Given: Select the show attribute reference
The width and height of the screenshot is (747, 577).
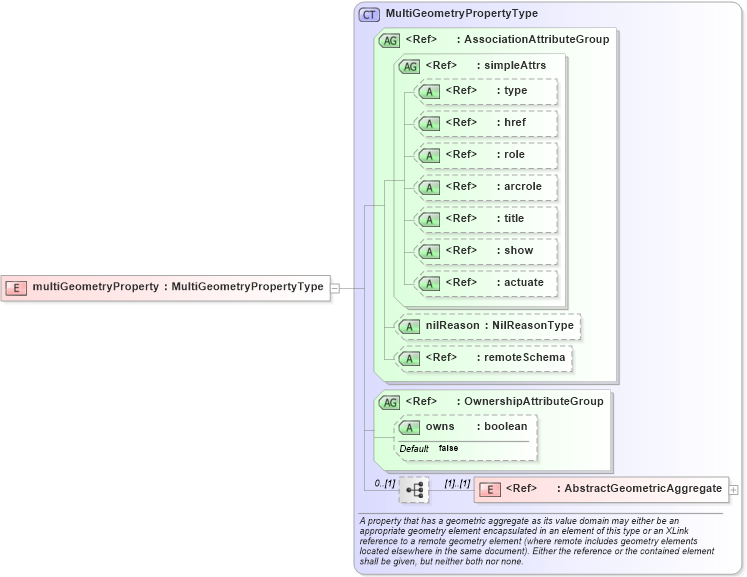Looking at the screenshot, I should (x=489, y=250).
